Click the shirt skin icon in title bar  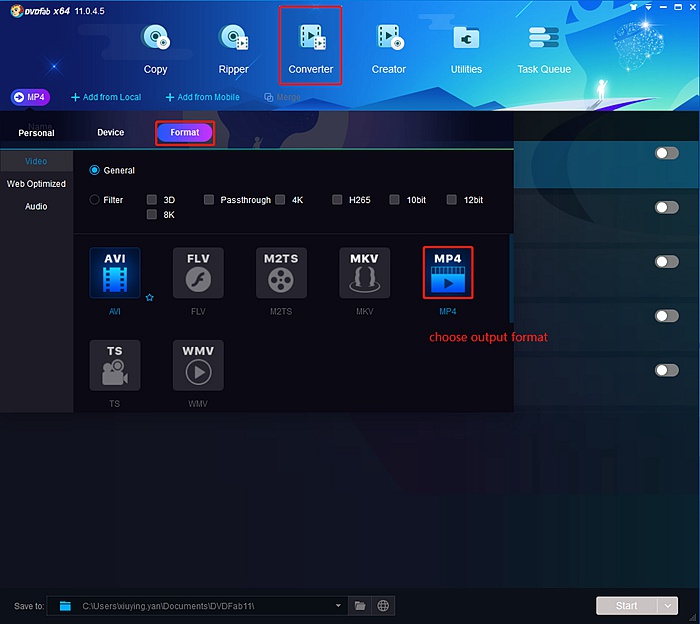pos(633,7)
